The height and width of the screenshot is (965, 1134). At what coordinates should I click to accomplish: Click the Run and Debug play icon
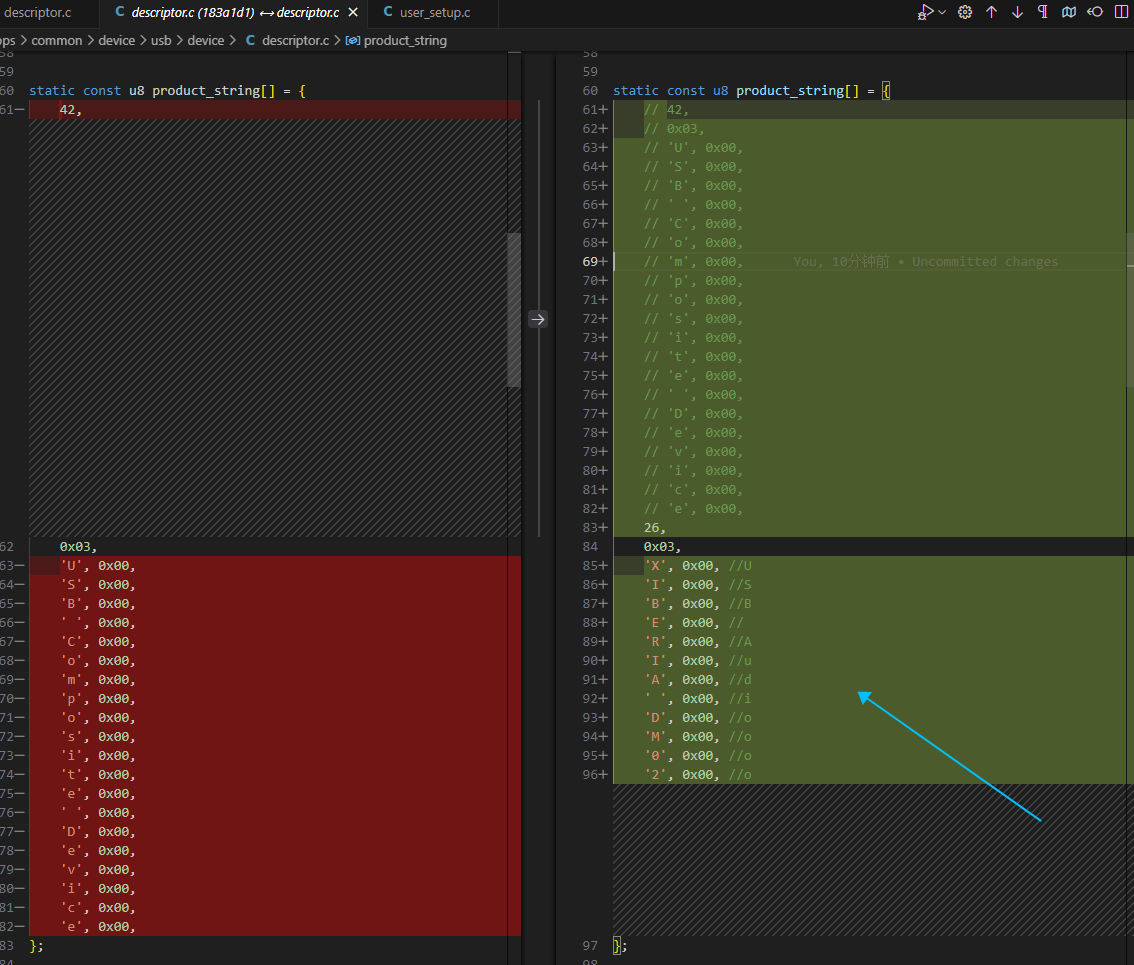pyautogui.click(x=925, y=12)
